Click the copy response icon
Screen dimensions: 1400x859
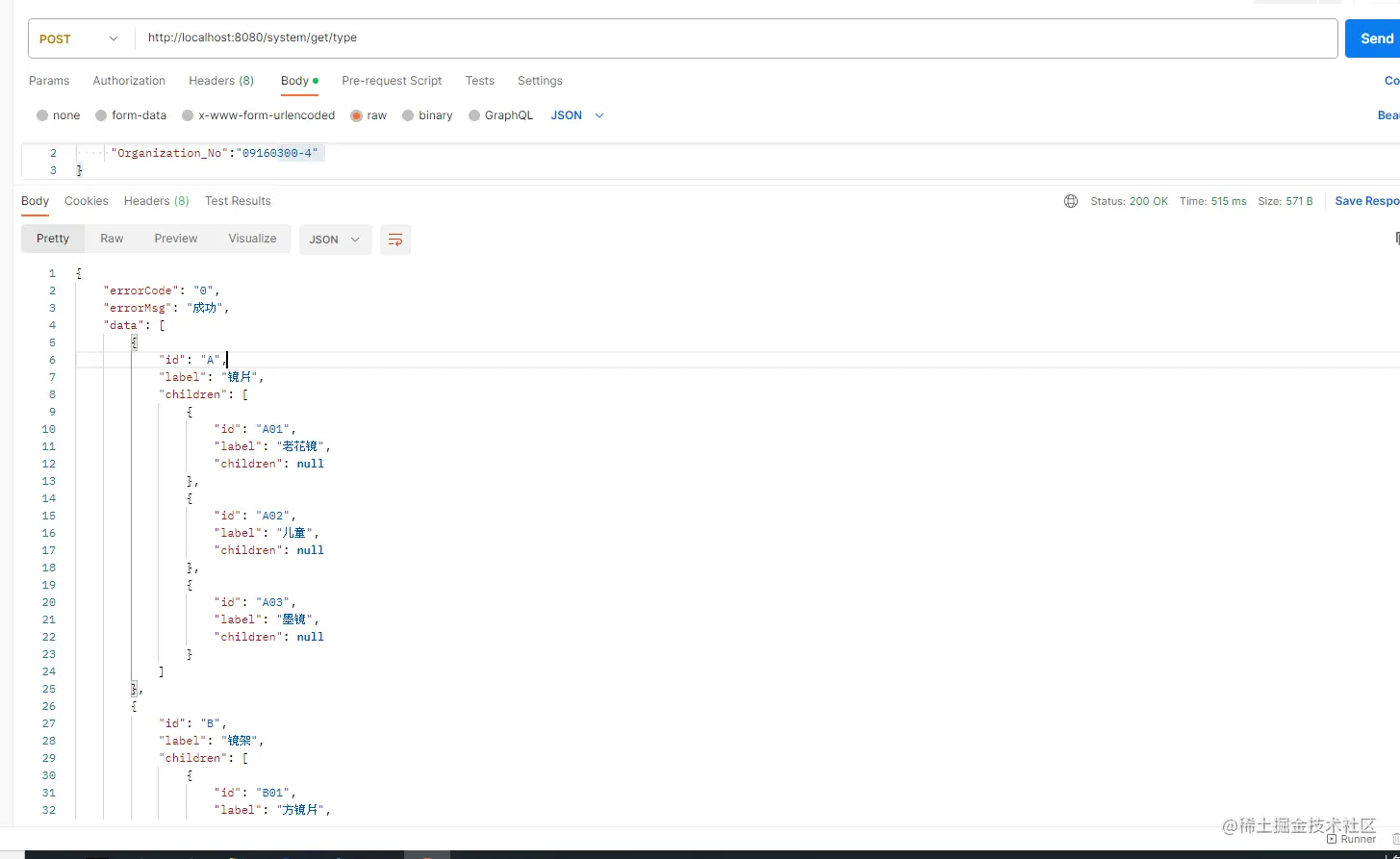pos(1396,237)
